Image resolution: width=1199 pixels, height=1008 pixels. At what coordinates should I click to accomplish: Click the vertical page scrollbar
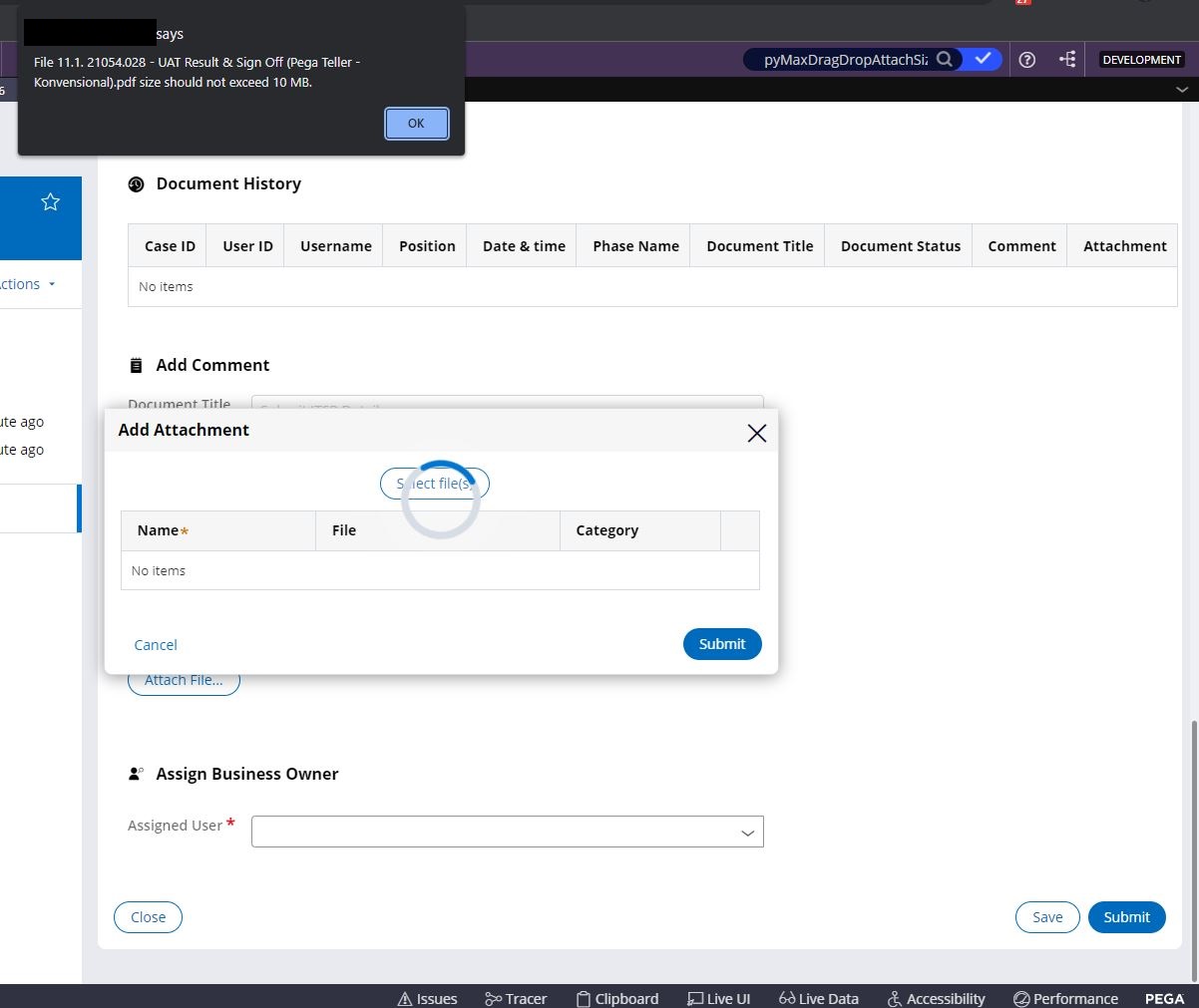coord(1192,847)
